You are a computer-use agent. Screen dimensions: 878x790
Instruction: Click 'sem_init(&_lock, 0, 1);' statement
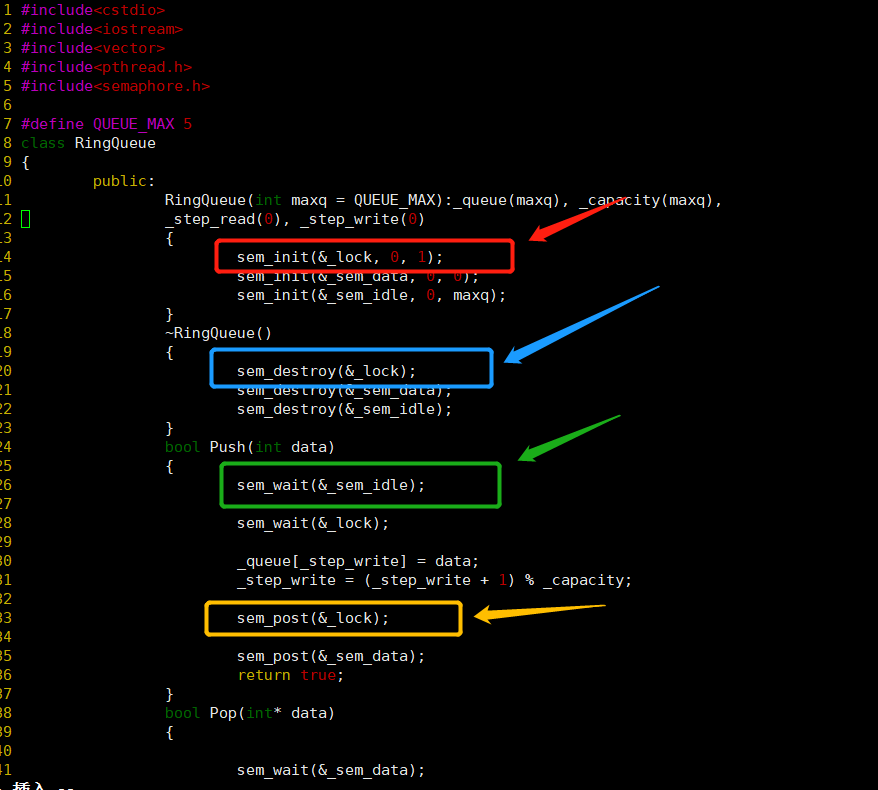(339, 257)
